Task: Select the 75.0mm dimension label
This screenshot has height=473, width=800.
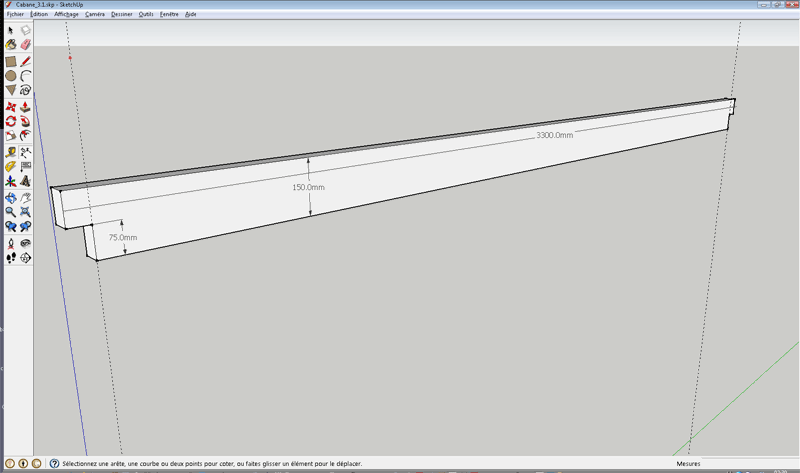Action: [x=122, y=238]
